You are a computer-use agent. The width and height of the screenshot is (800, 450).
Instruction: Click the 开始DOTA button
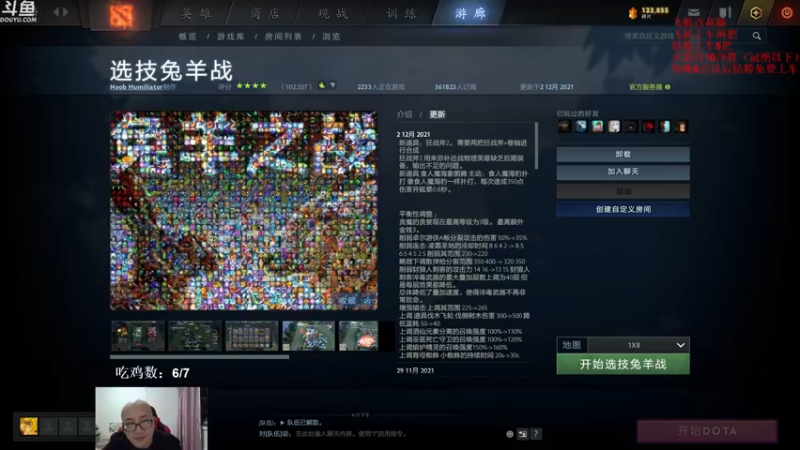tap(707, 431)
